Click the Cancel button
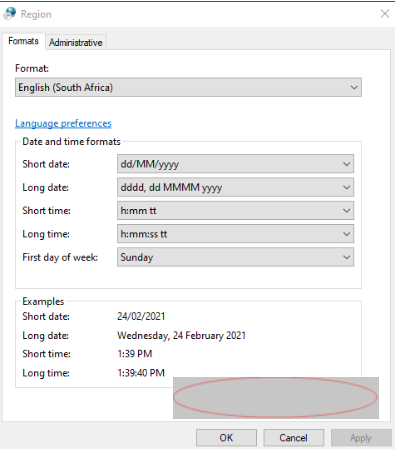The height and width of the screenshot is (449, 397). (x=294, y=437)
